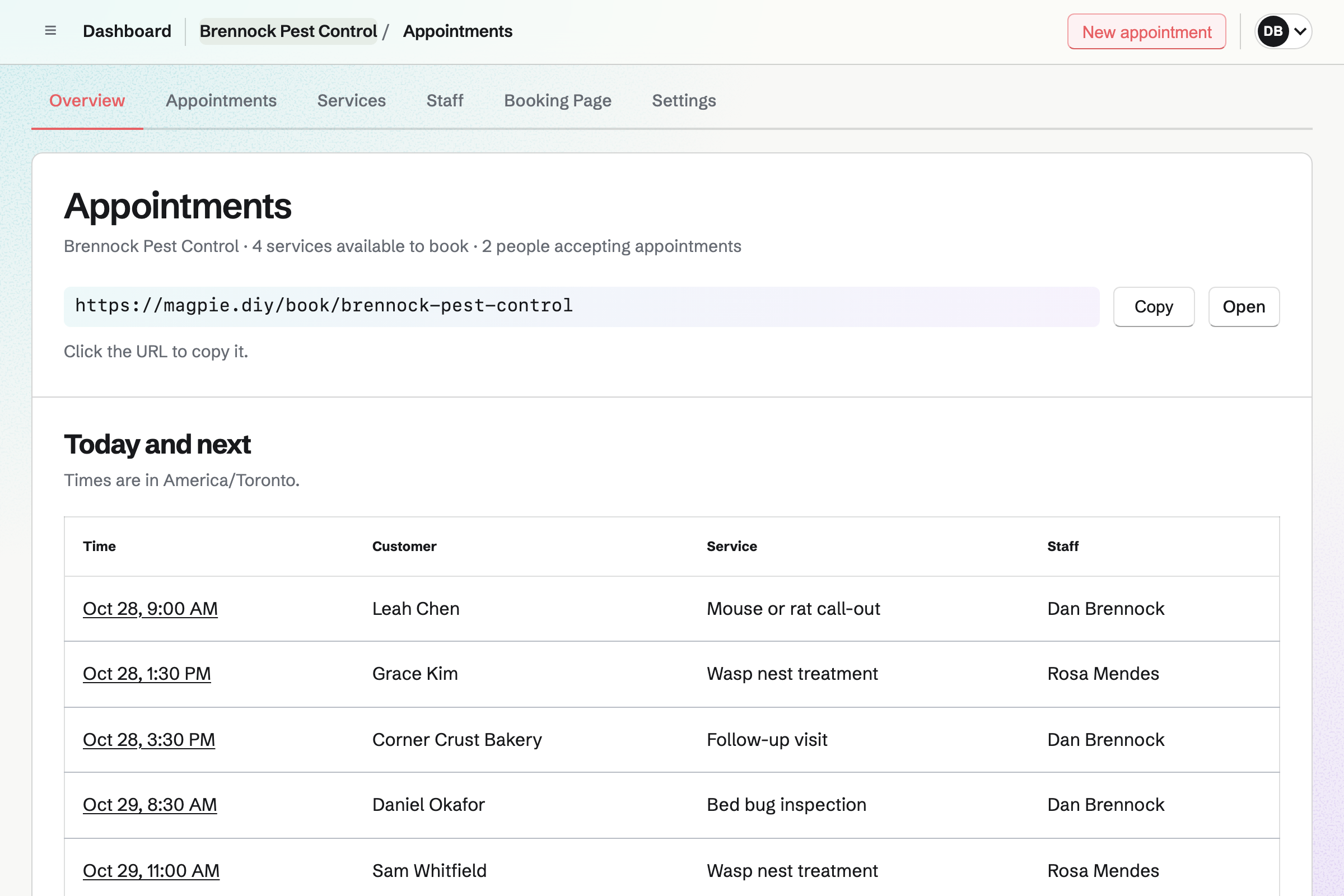Click the Customer column header
This screenshot has height=896, width=1344.
pos(404,547)
